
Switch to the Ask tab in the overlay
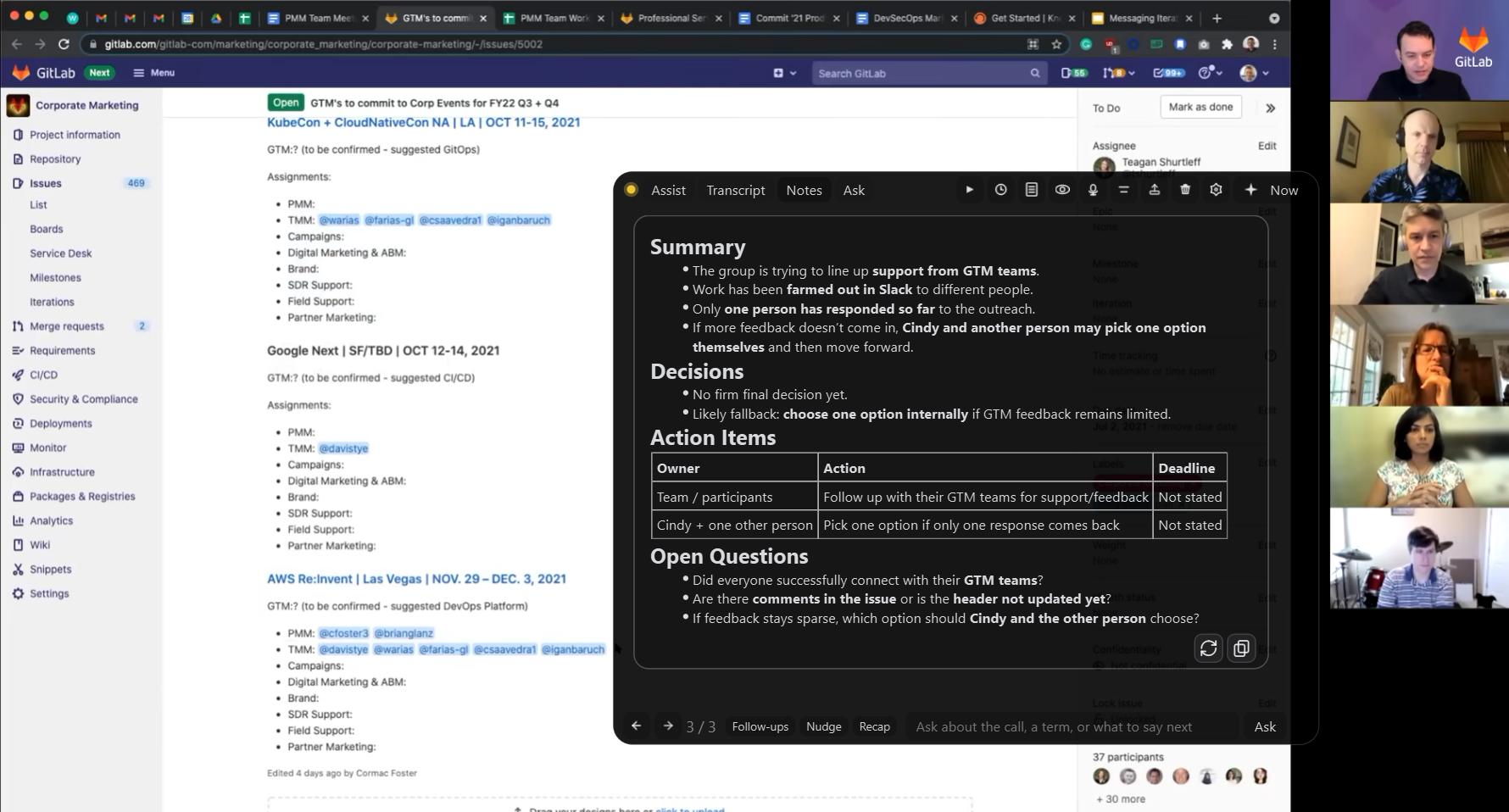coord(854,191)
